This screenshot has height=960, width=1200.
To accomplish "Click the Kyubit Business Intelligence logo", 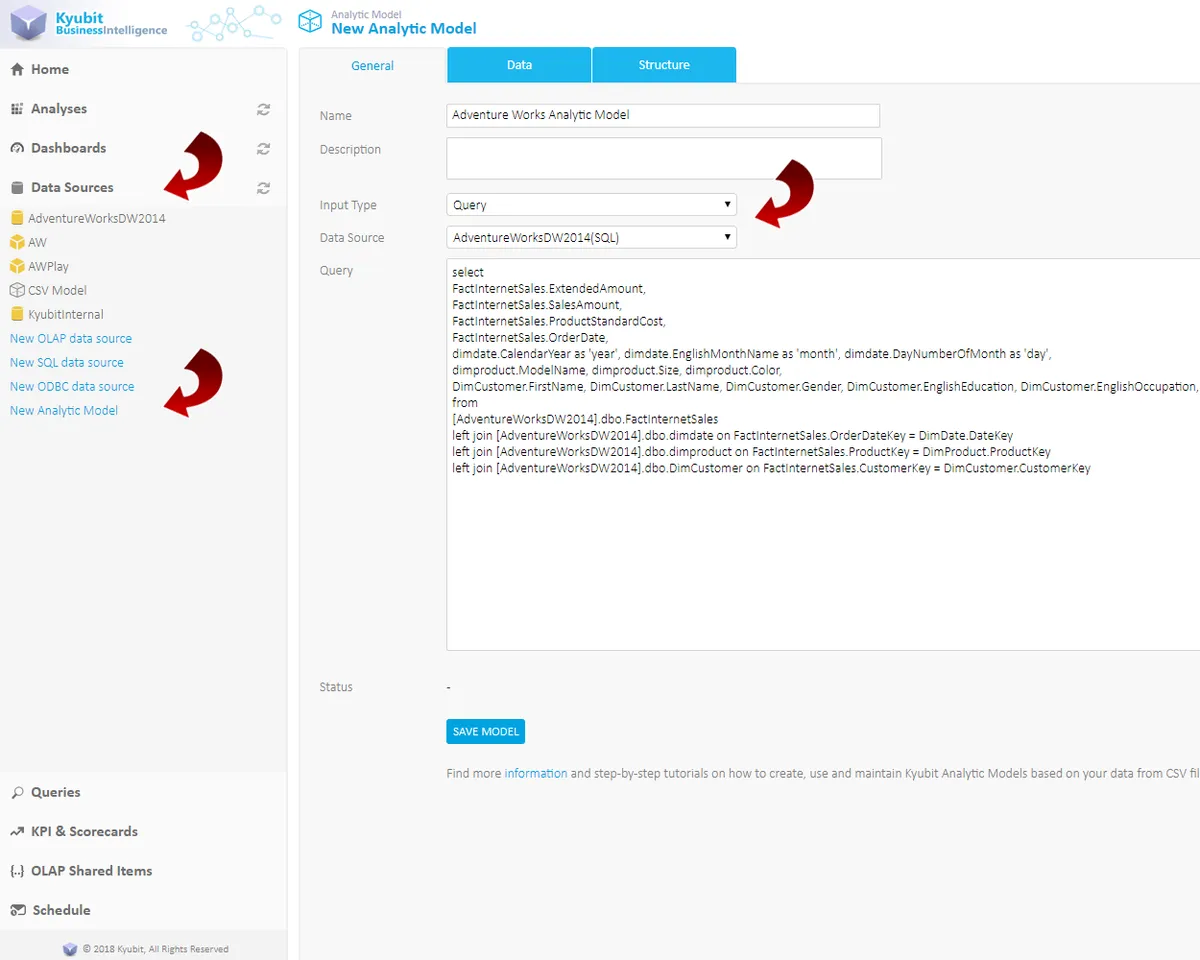I will 90,24.
